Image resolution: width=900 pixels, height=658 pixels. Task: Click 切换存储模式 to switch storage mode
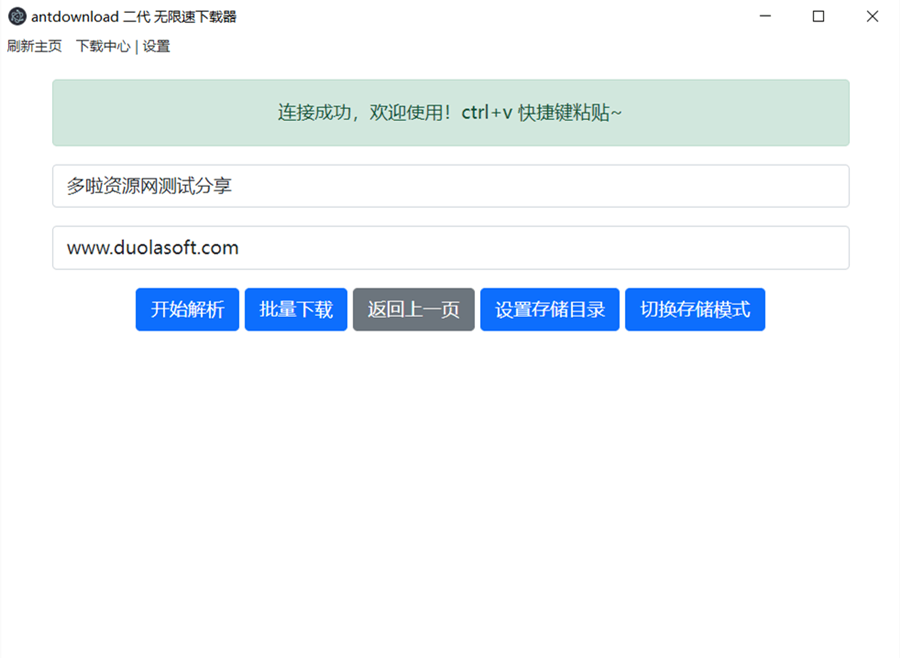tap(695, 309)
